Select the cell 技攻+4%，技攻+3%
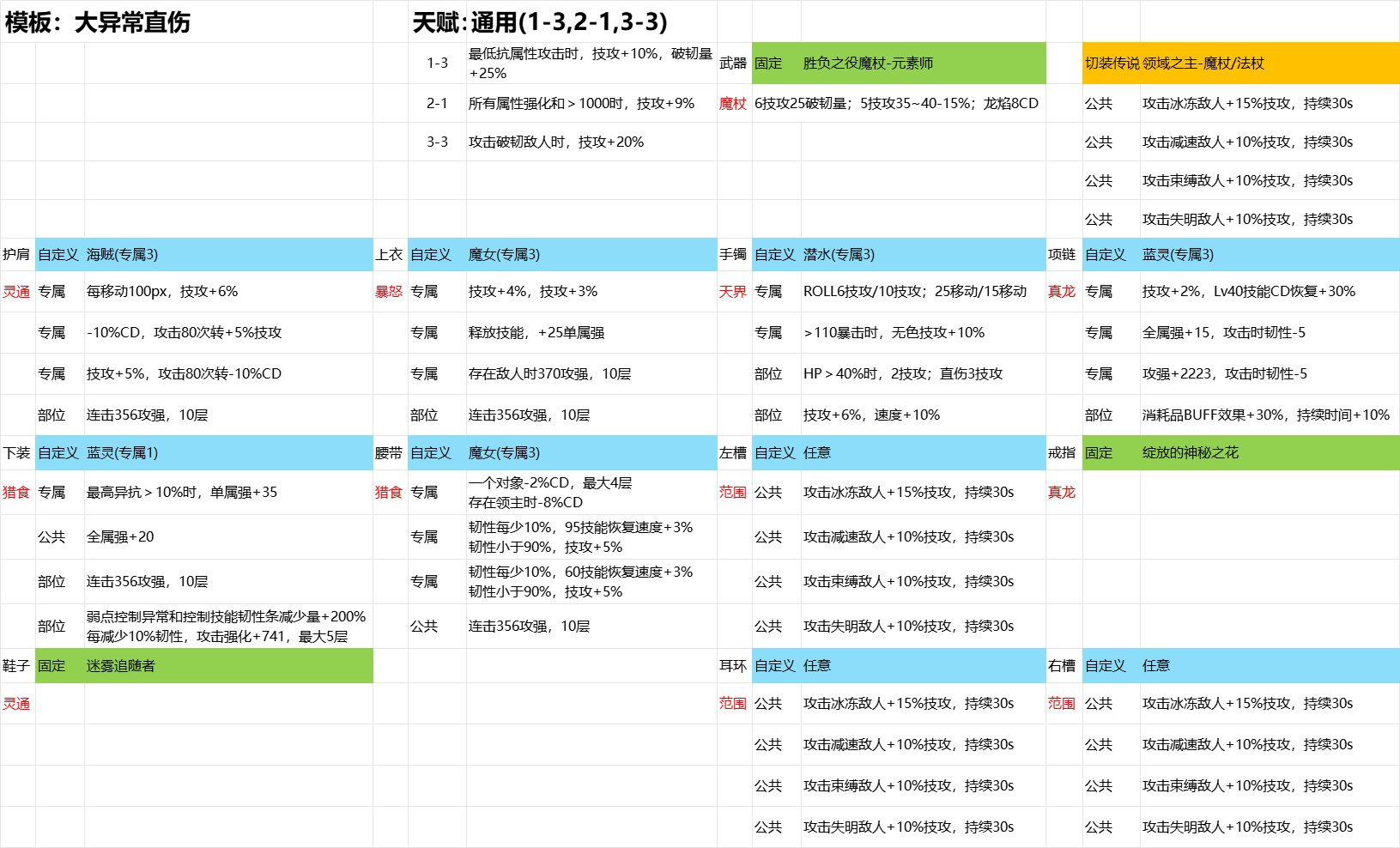 [x=591, y=292]
